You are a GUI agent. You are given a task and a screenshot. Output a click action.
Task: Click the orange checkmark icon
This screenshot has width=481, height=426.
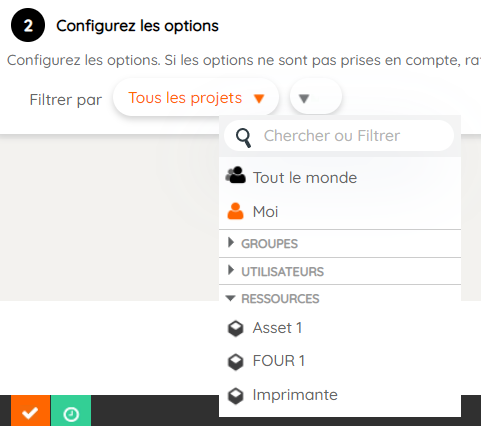(x=30, y=413)
